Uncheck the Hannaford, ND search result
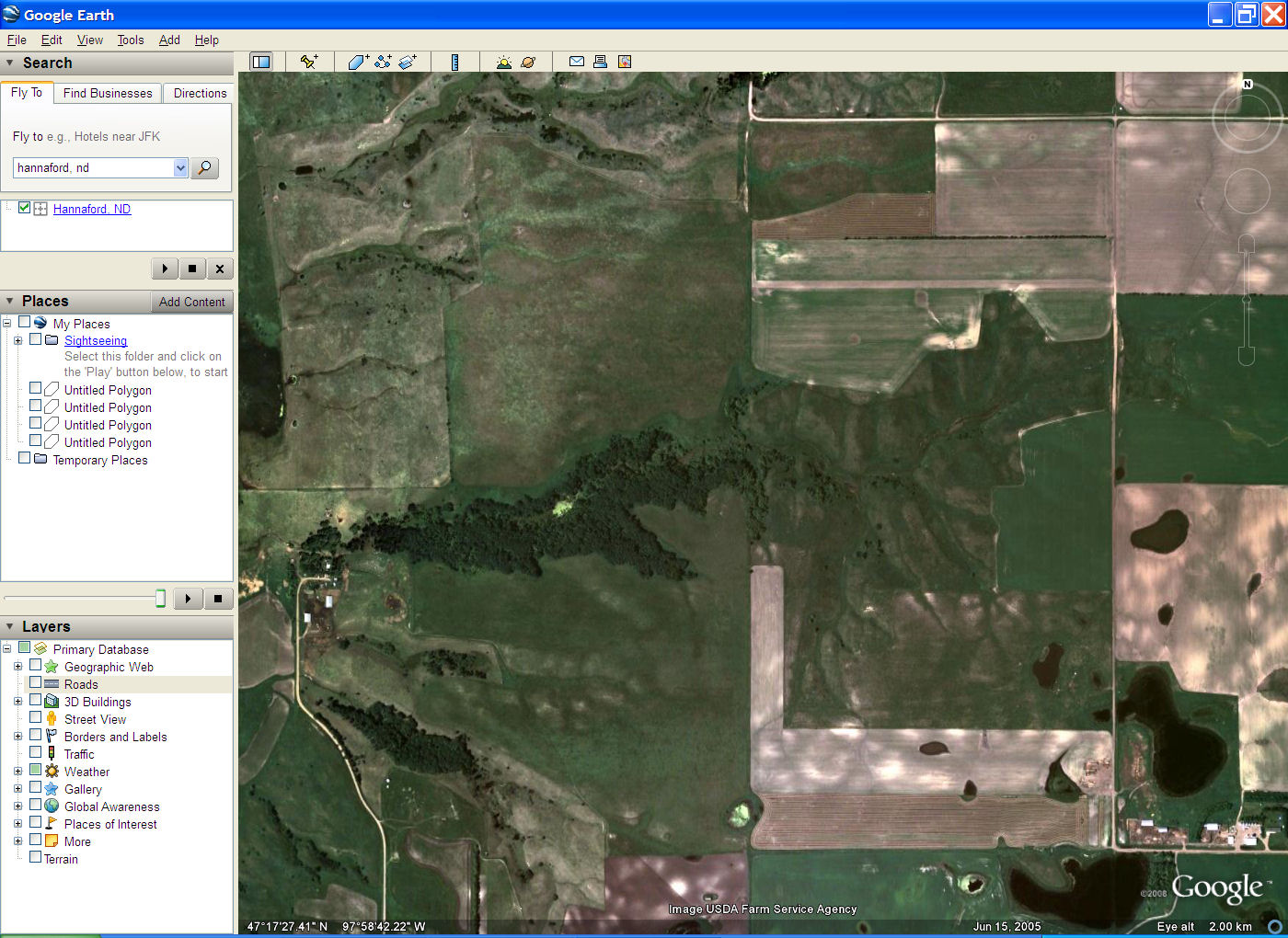 [x=25, y=208]
